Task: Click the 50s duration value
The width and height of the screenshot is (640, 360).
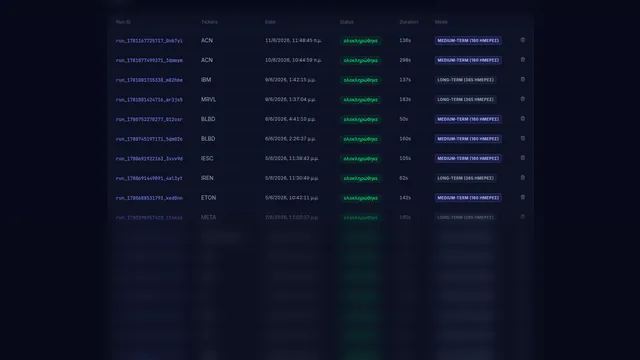Action: (403, 119)
